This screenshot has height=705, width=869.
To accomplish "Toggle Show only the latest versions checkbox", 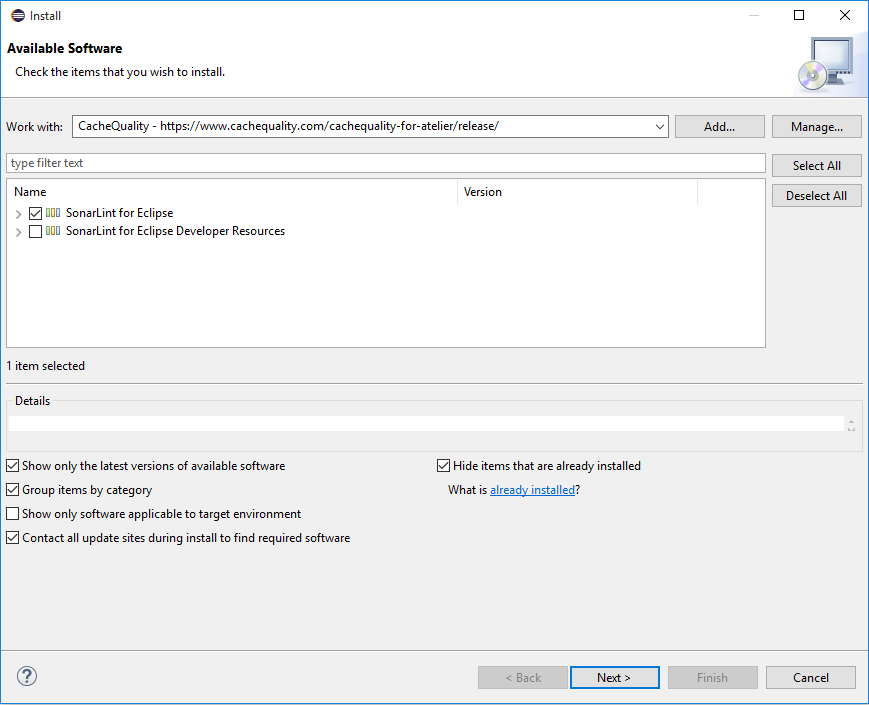I will [13, 466].
